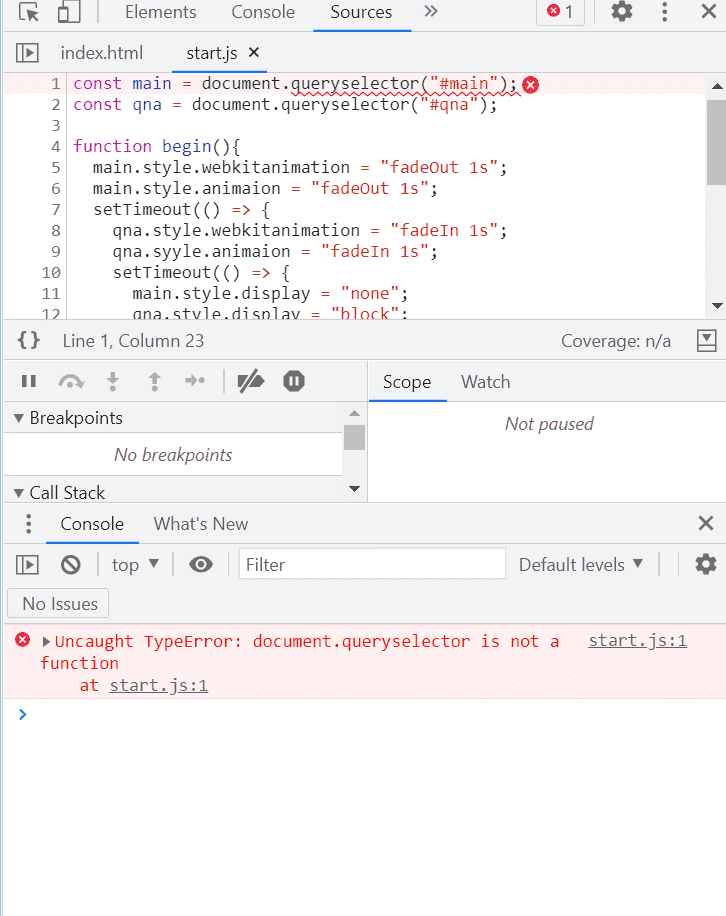This screenshot has height=916, width=726.
Task: Click the red error icon in console message
Action: [23, 640]
